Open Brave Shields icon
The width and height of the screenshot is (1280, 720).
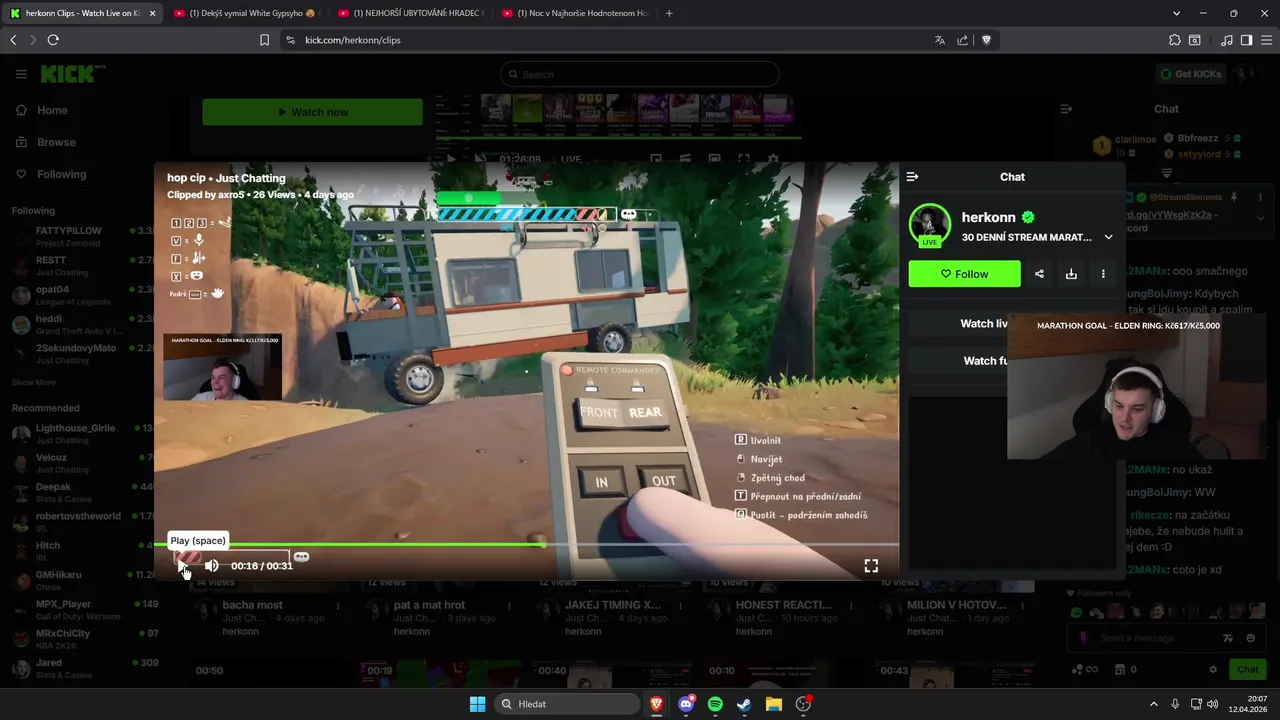(x=986, y=40)
